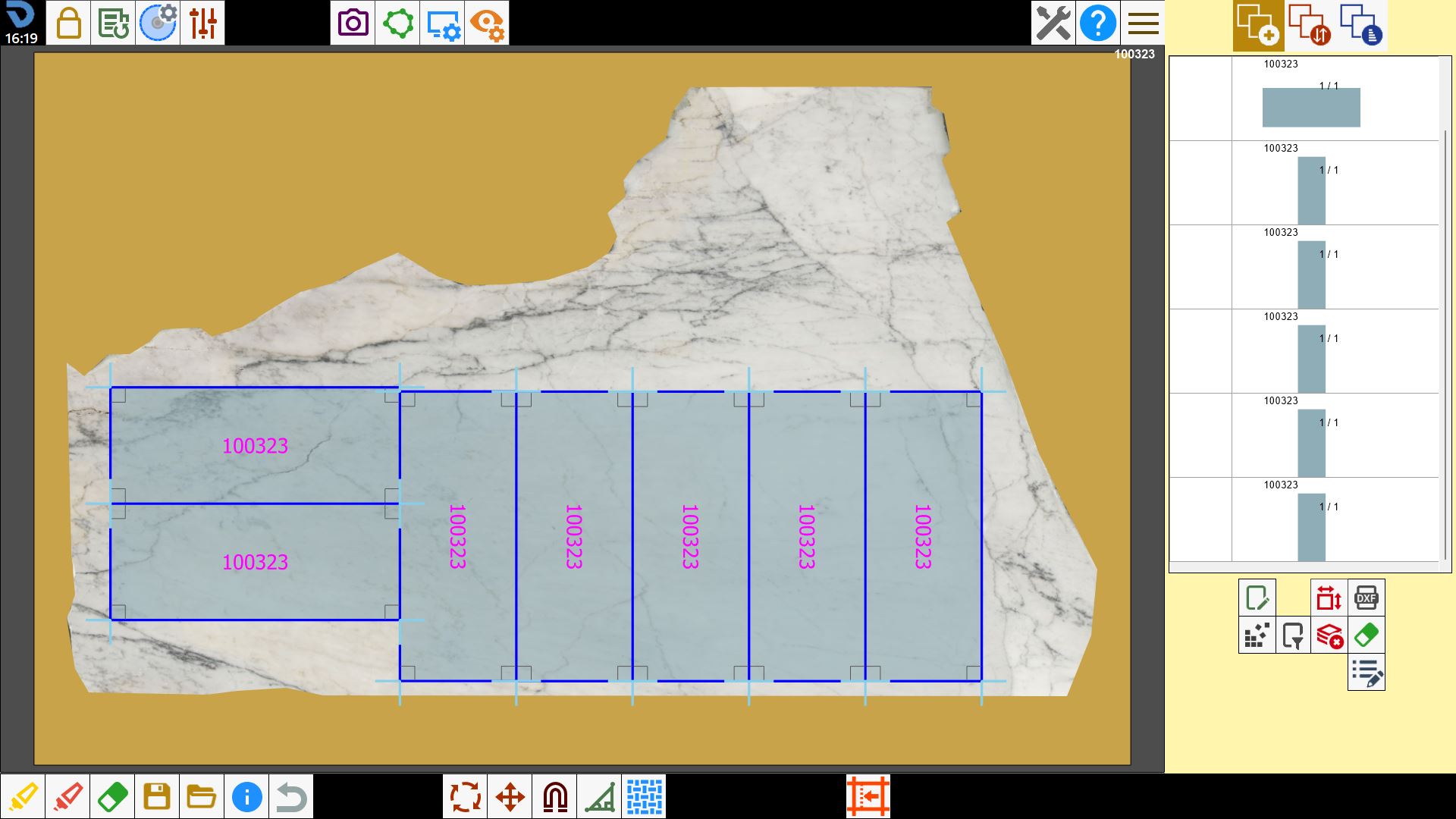Click the grey undo arrow
This screenshot has width=1456, height=819.
(x=291, y=796)
